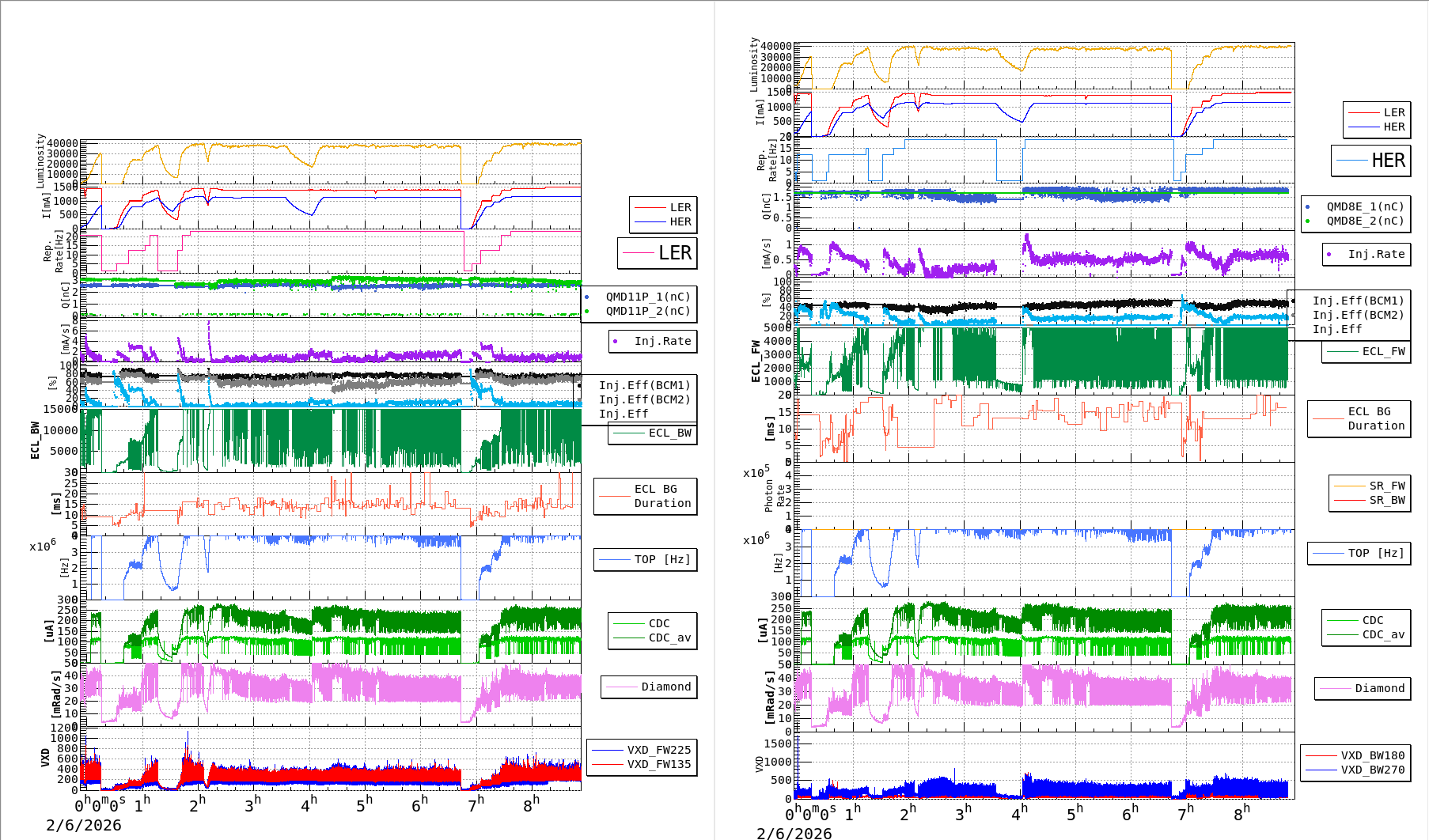Image resolution: width=1429 pixels, height=840 pixels.
Task: Click the 4h tick on the left time axis
Action: [x=309, y=804]
